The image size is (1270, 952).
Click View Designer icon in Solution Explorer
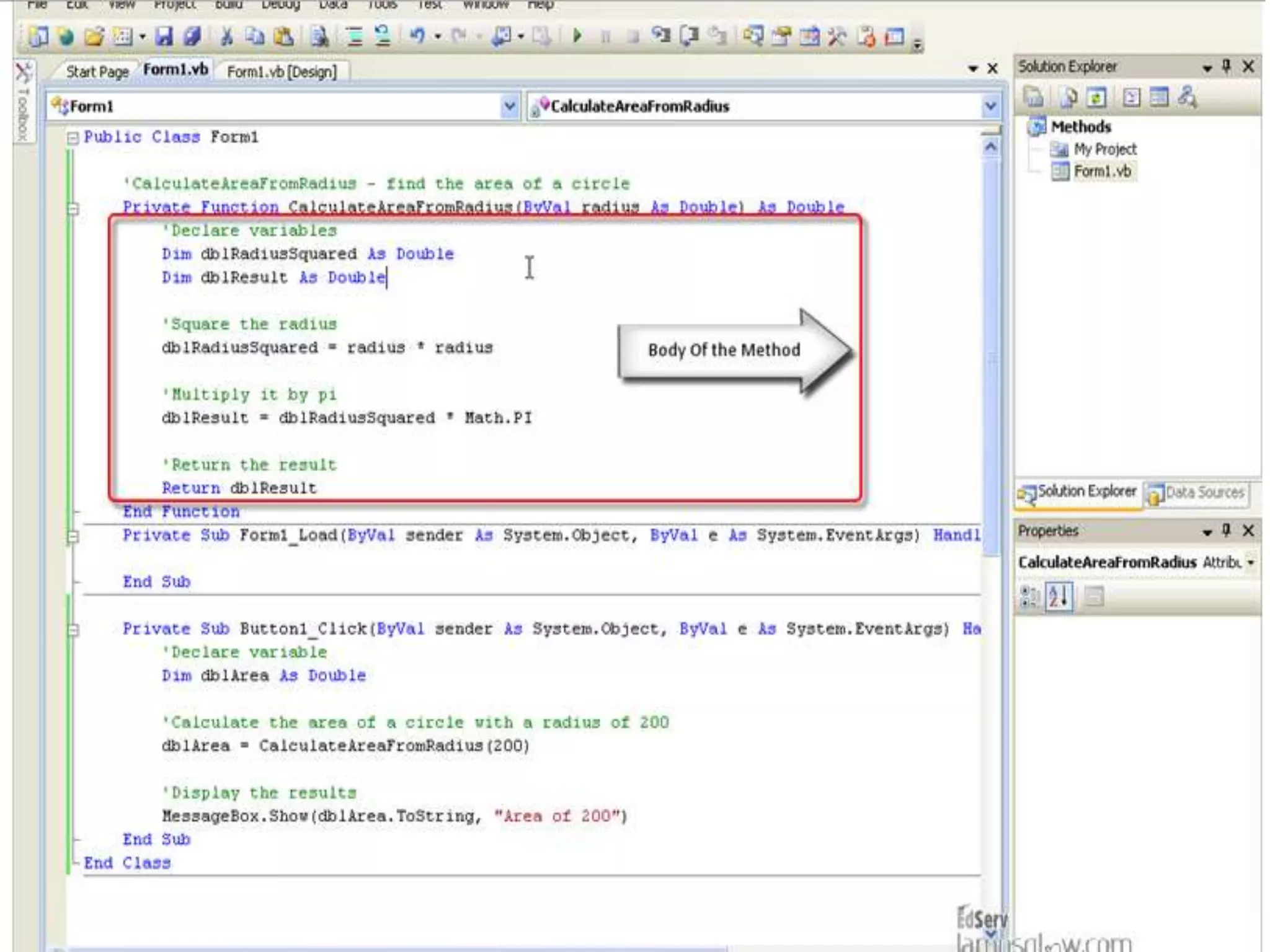pos(1158,97)
